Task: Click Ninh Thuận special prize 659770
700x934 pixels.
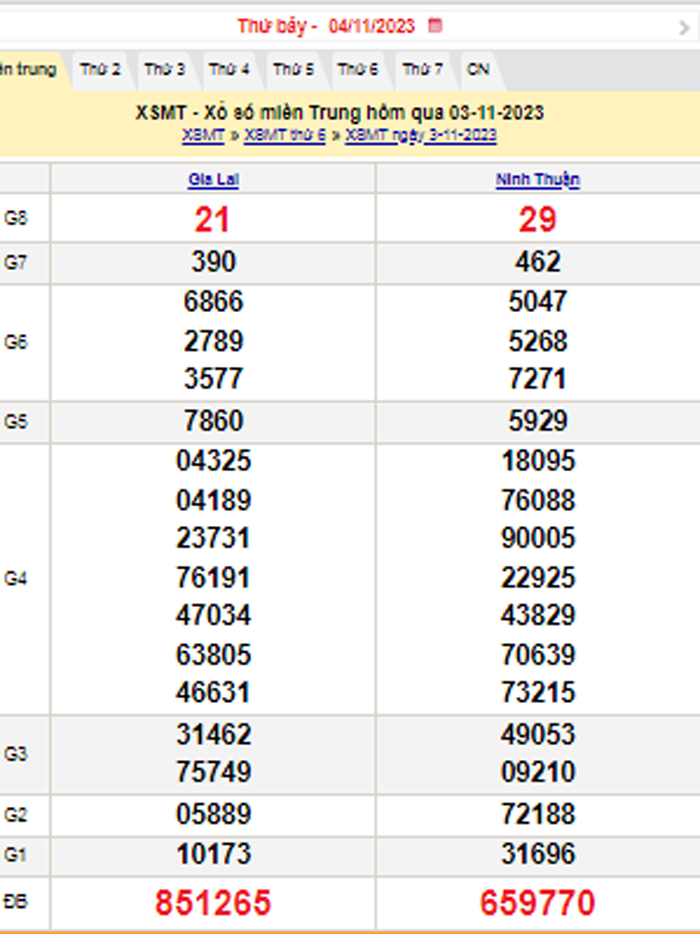Action: point(538,903)
